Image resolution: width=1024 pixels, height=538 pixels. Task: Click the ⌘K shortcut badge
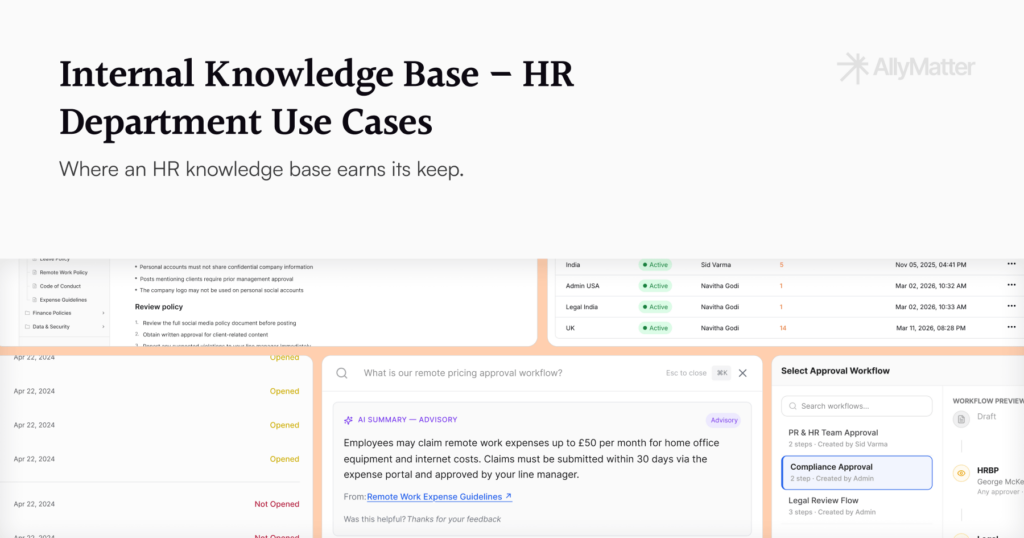coord(722,373)
